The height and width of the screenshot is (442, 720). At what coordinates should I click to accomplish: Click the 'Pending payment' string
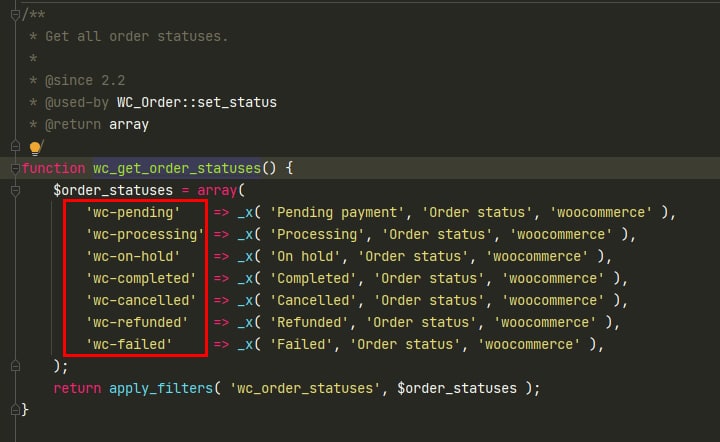337,212
